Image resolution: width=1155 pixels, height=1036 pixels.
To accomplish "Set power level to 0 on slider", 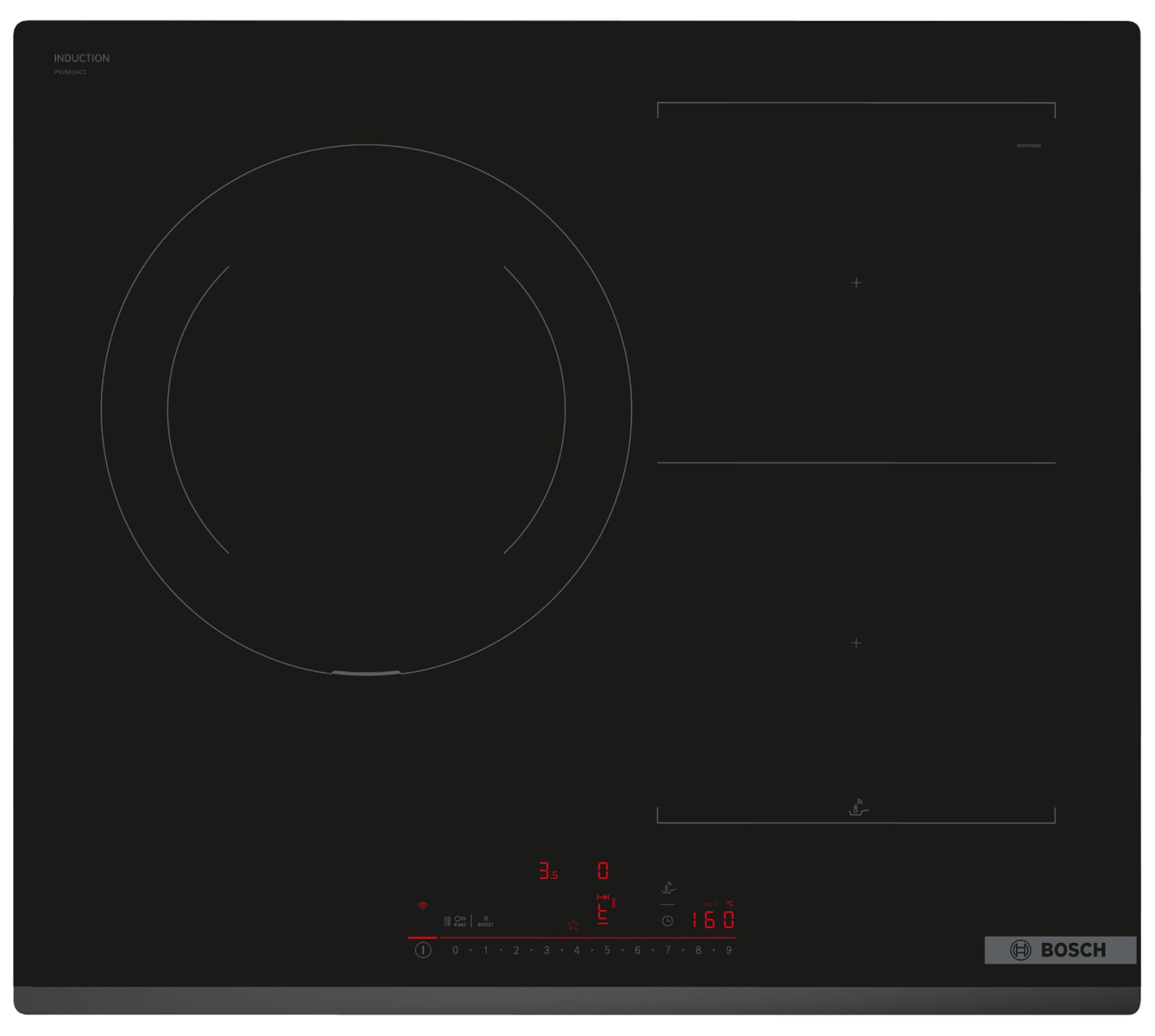I will coord(455,951).
